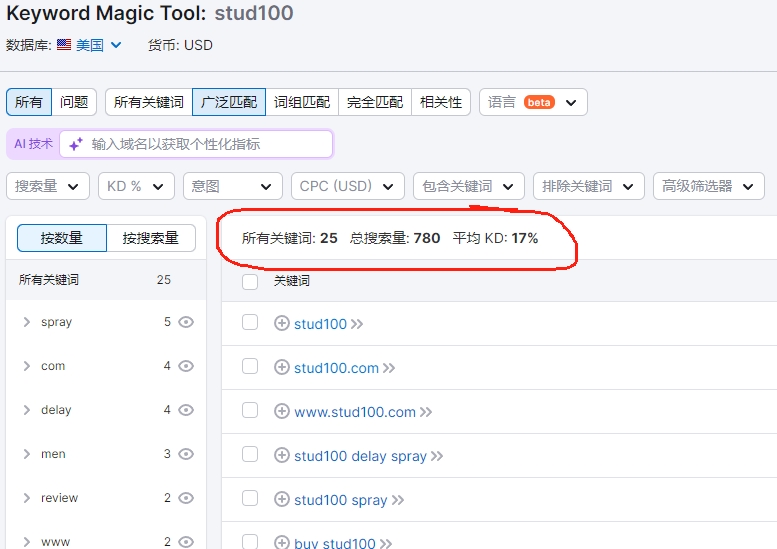Toggle eye icon for men group

point(186,454)
